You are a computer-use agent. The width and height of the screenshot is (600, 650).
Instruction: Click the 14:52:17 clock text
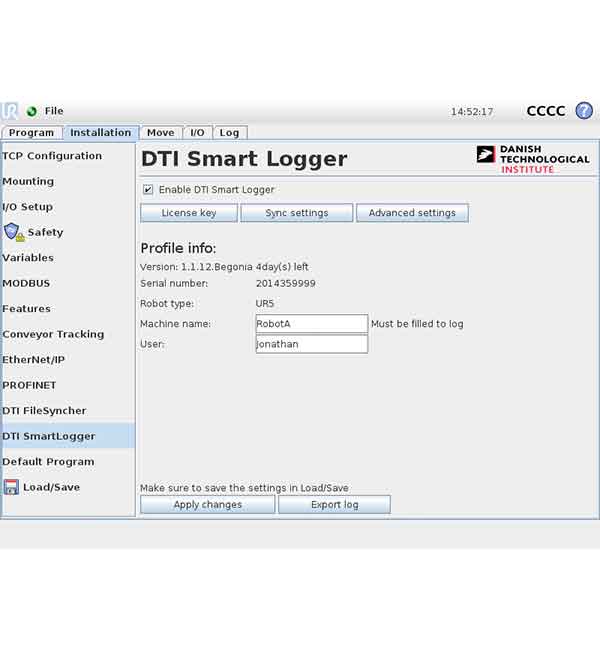pyautogui.click(x=472, y=112)
